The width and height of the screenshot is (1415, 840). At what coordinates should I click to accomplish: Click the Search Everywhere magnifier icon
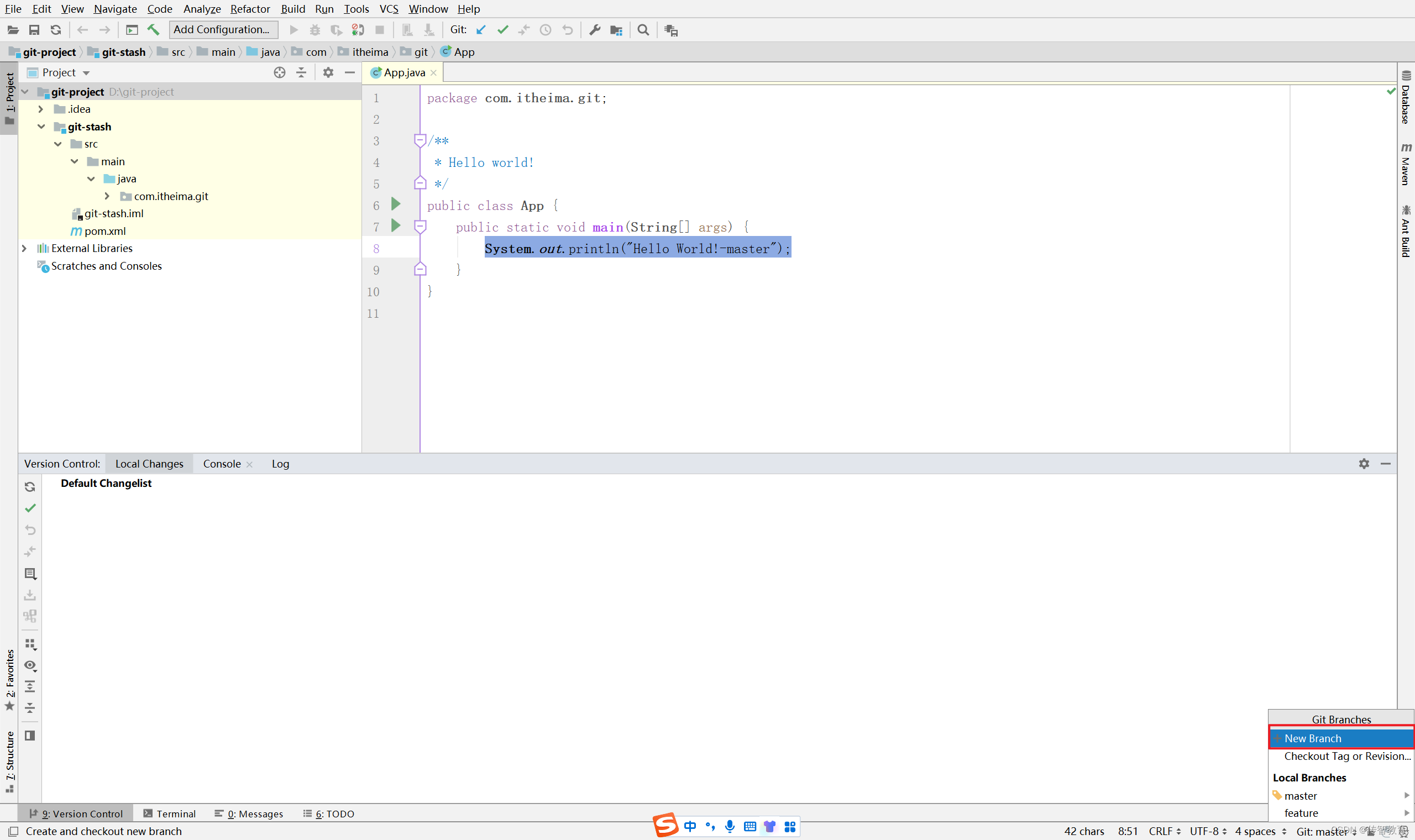tap(643, 30)
